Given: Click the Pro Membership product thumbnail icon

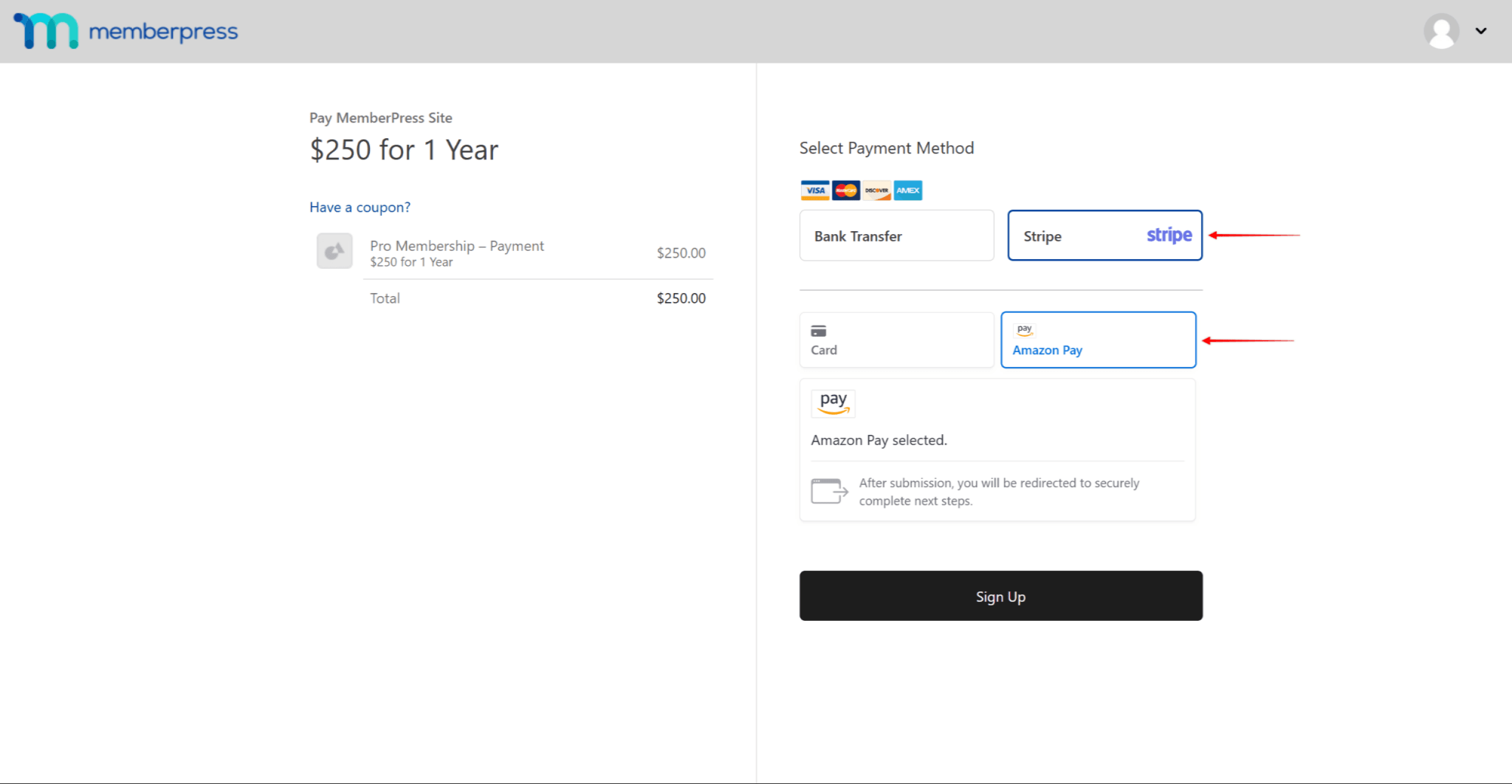Looking at the screenshot, I should (x=334, y=251).
